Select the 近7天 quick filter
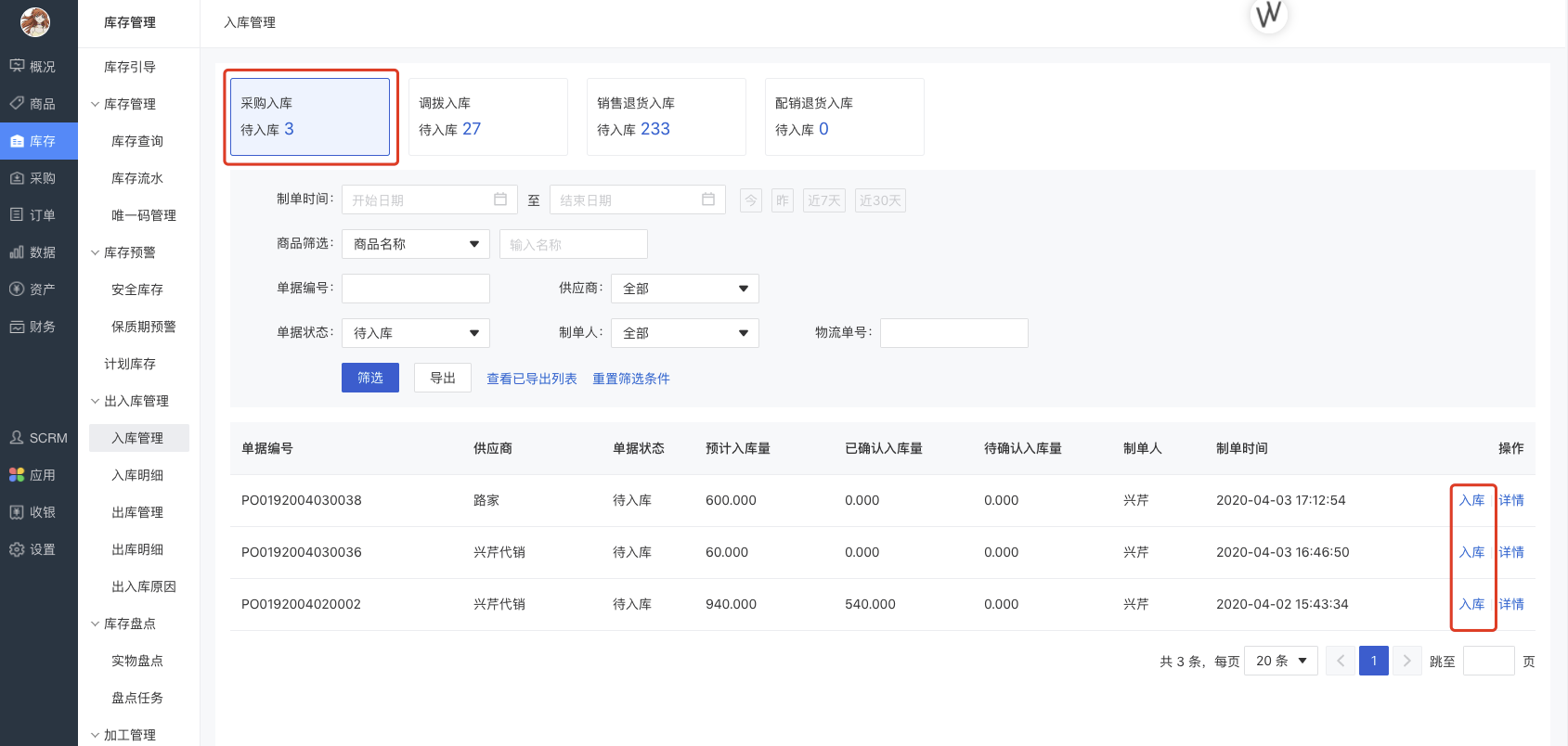 point(824,200)
